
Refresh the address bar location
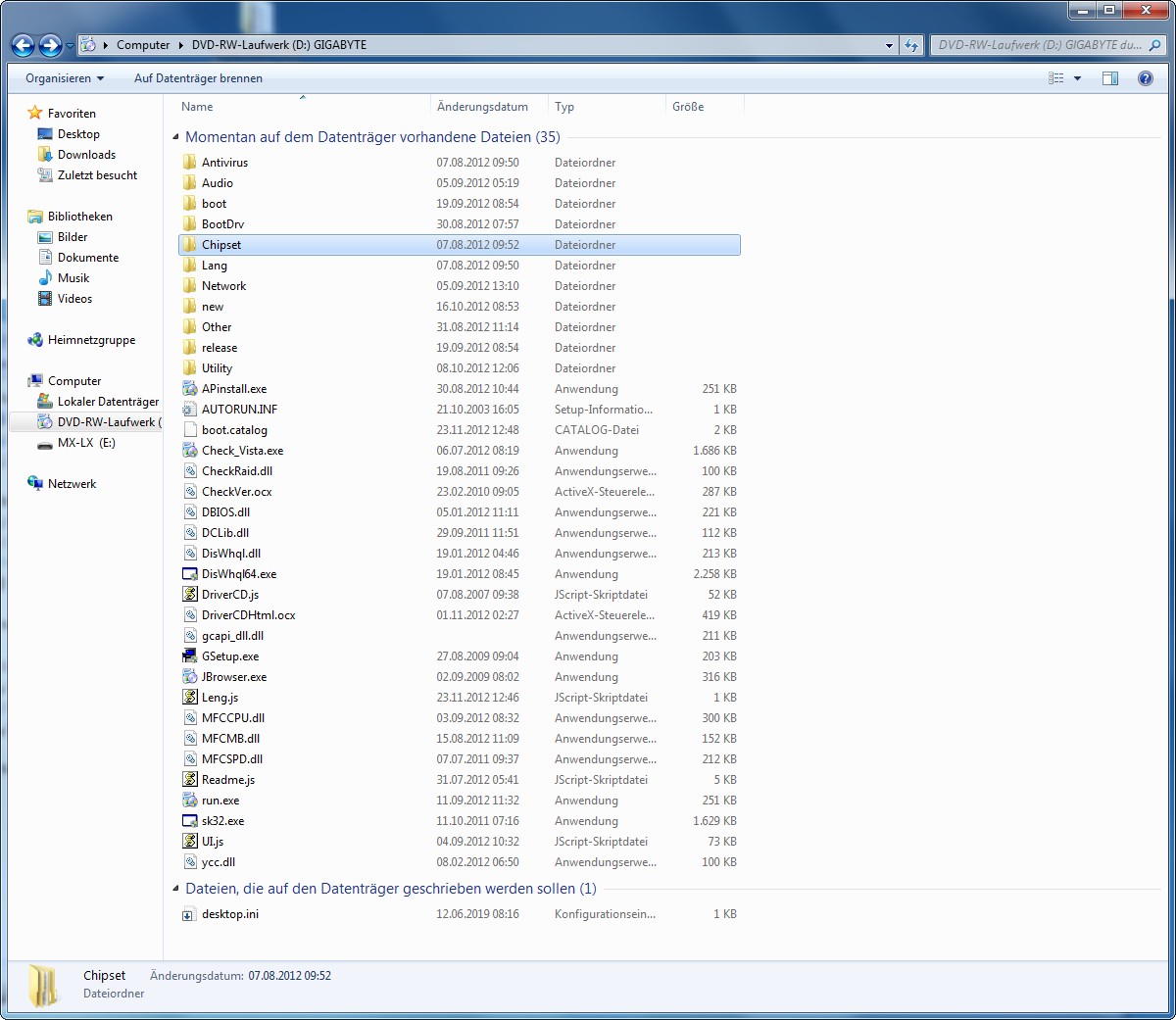912,45
